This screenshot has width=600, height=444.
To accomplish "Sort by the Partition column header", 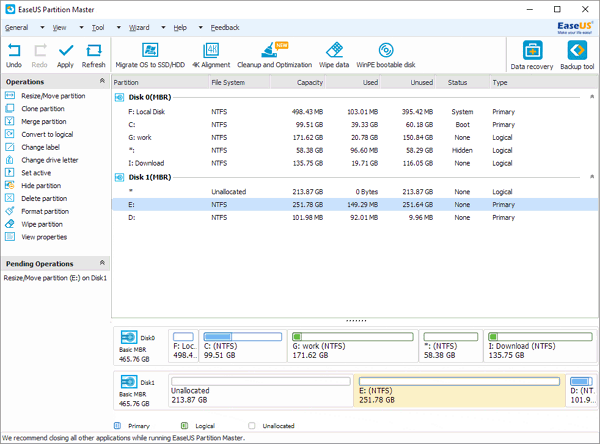I will click(x=160, y=82).
